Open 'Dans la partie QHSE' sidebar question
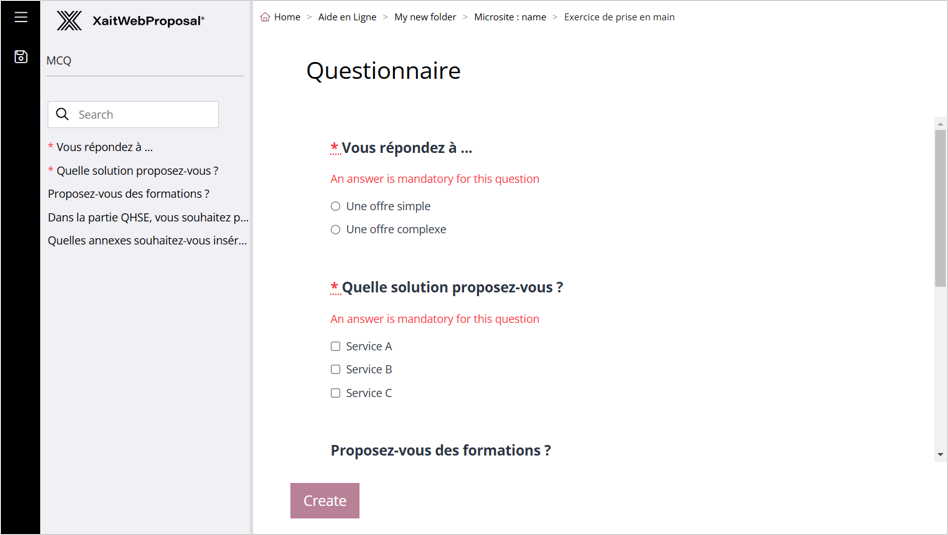 [148, 217]
